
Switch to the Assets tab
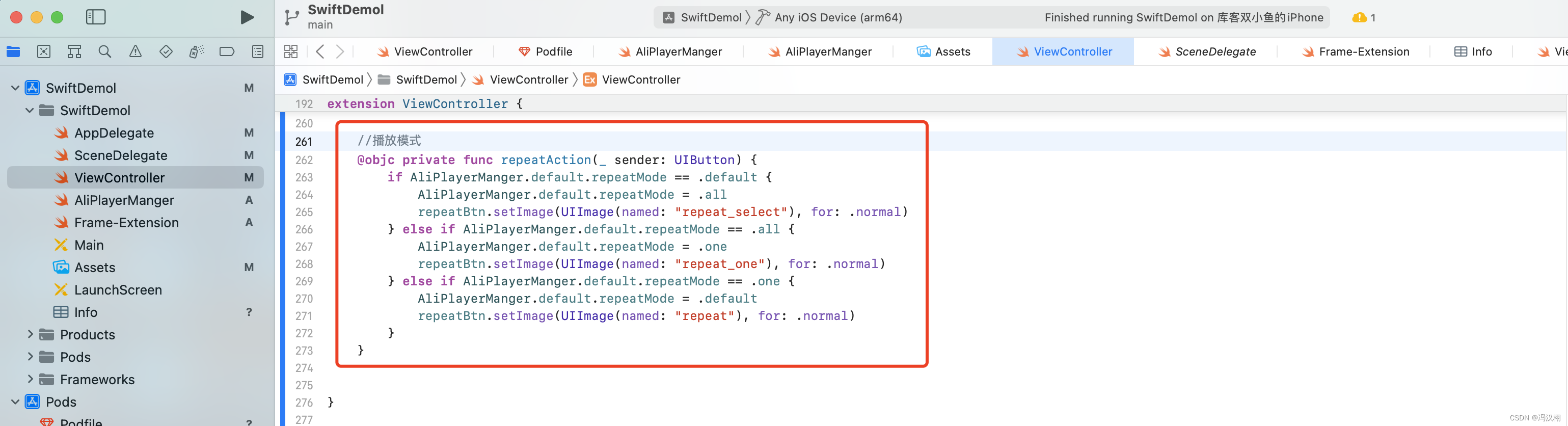click(943, 52)
